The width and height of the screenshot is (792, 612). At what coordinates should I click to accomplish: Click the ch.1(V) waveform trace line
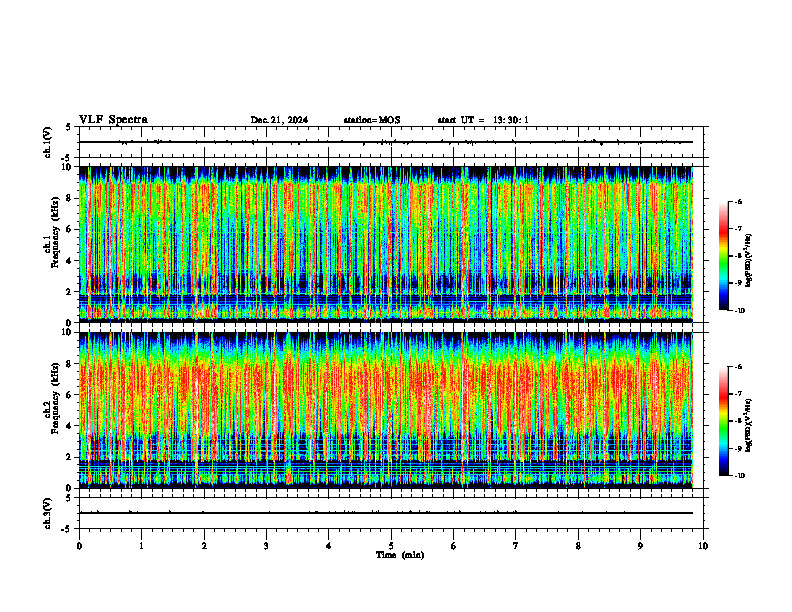point(386,142)
